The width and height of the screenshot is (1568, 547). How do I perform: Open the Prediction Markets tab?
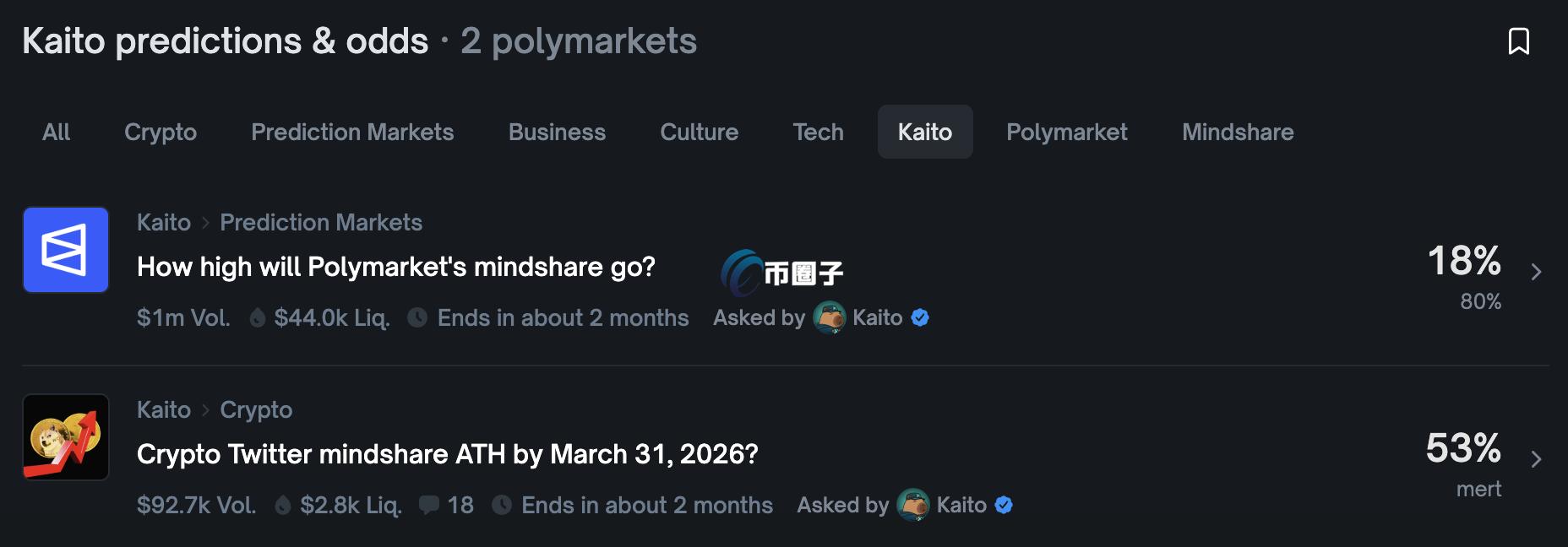352,132
